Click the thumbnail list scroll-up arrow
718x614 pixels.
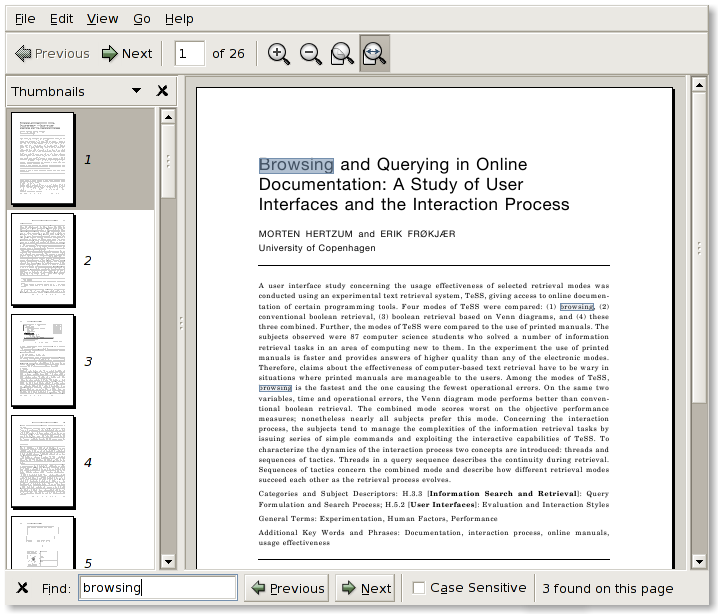pyautogui.click(x=169, y=117)
